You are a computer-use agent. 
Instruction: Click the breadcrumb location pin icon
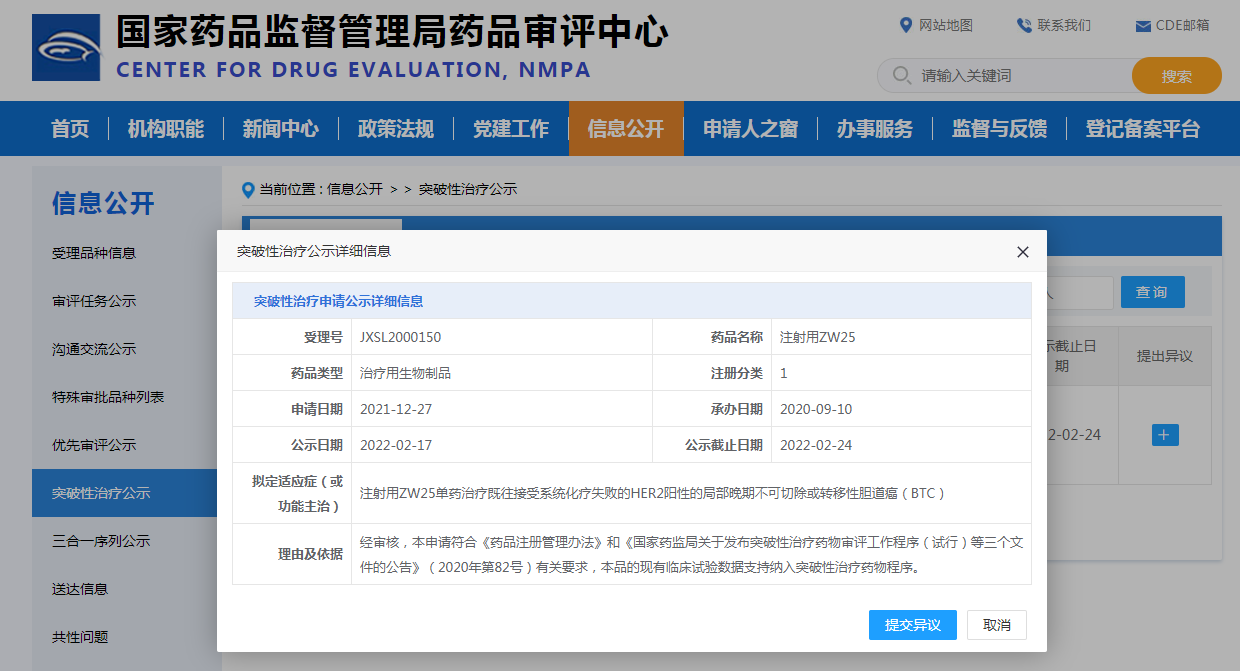pos(248,190)
